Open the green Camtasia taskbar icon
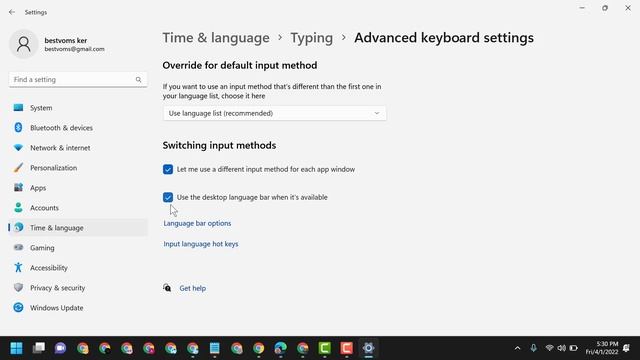Image resolution: width=640 pixels, height=360 pixels. (x=324, y=348)
